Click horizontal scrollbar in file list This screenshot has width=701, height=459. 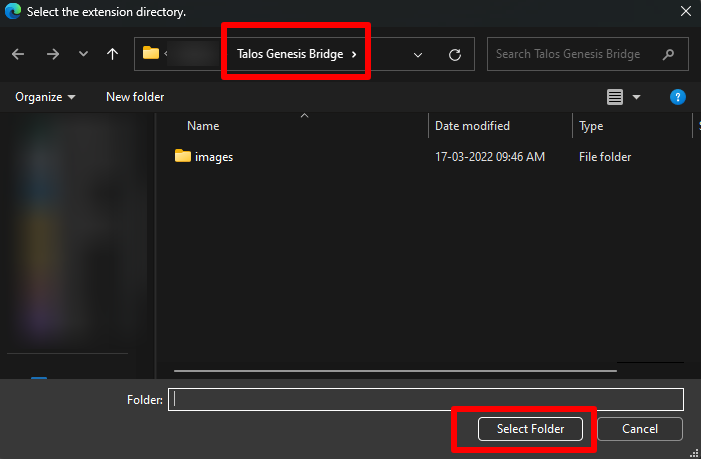point(395,371)
